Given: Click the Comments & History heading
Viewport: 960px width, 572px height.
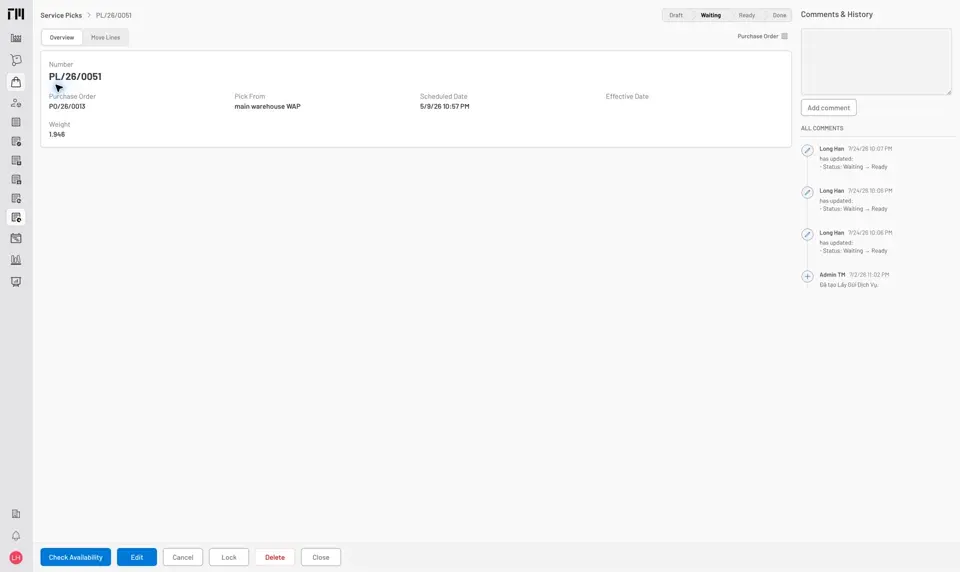Looking at the screenshot, I should pos(836,14).
